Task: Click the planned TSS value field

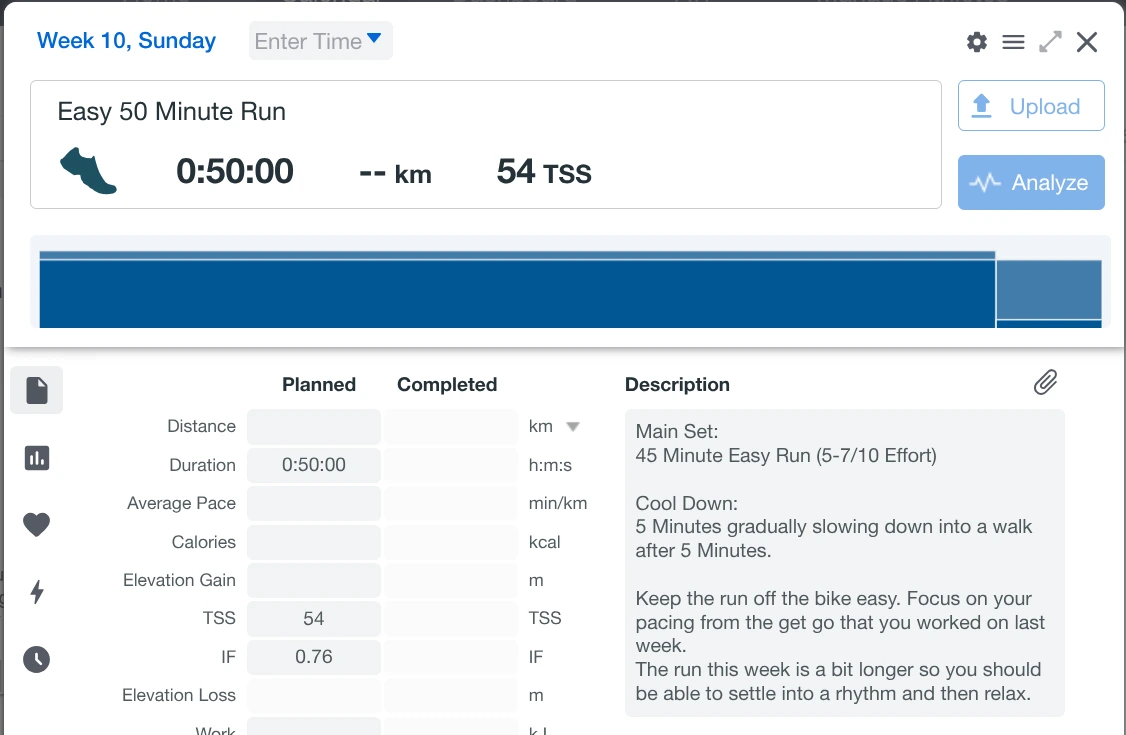Action: click(314, 619)
